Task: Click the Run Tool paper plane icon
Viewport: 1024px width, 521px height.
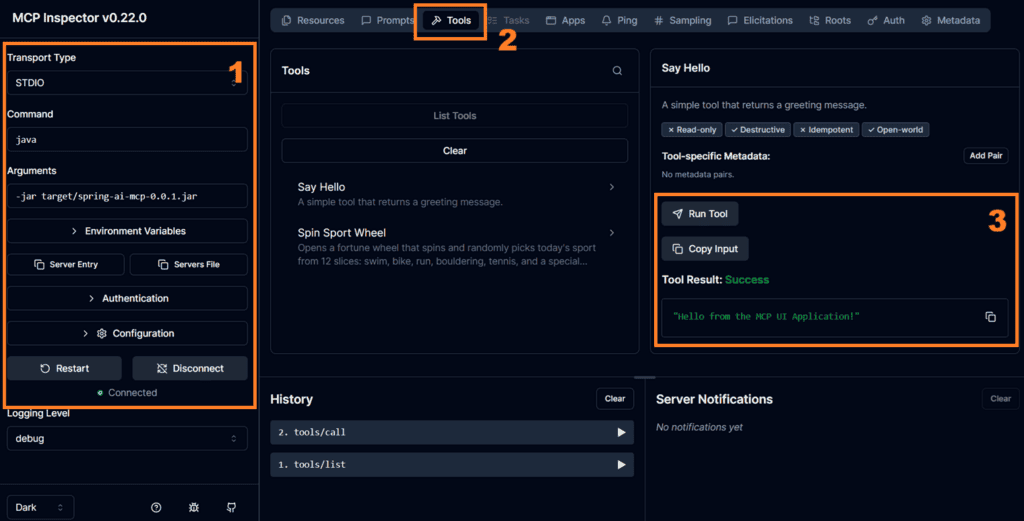Action: tap(678, 213)
